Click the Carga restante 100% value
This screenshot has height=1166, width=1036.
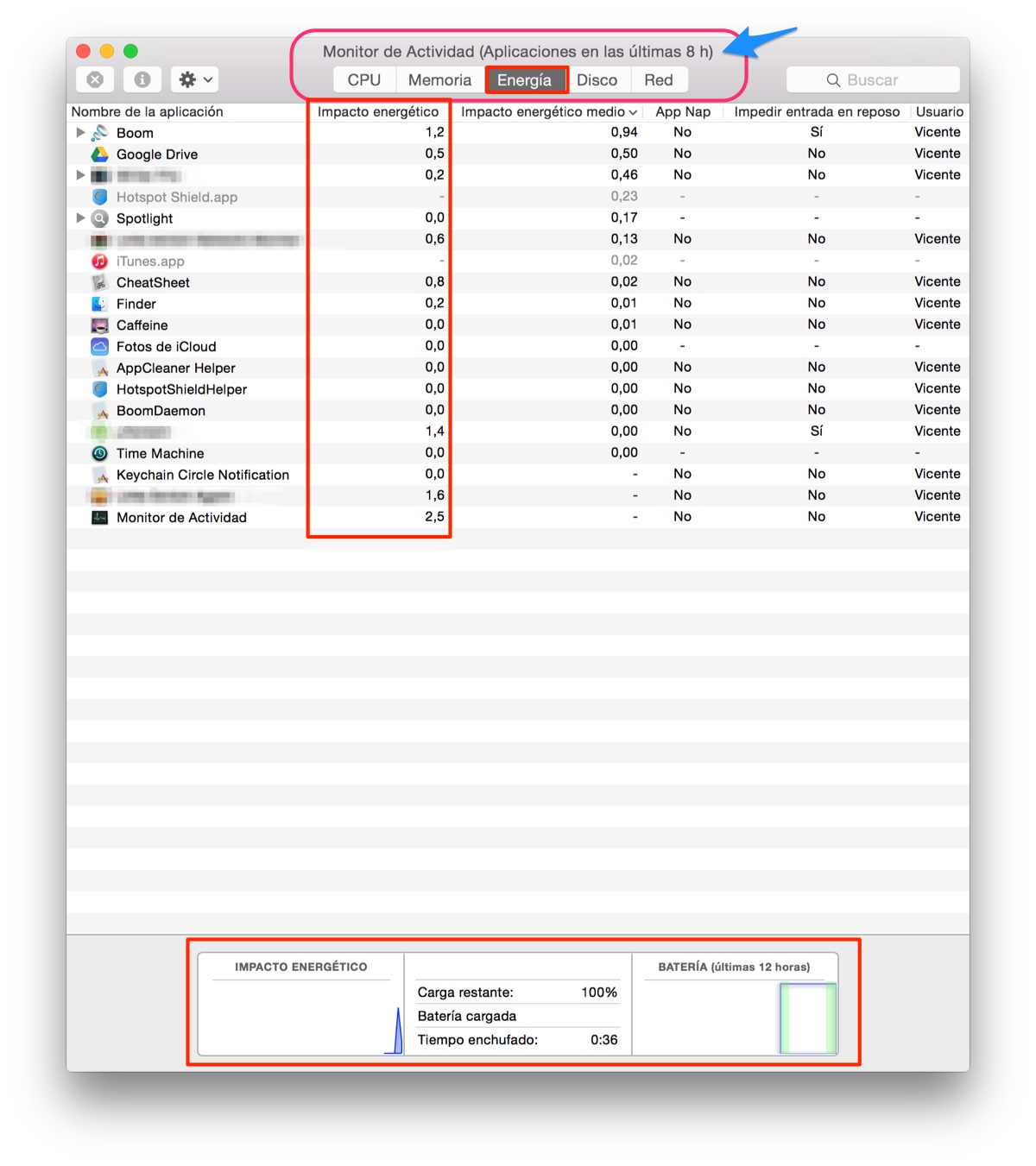click(599, 993)
